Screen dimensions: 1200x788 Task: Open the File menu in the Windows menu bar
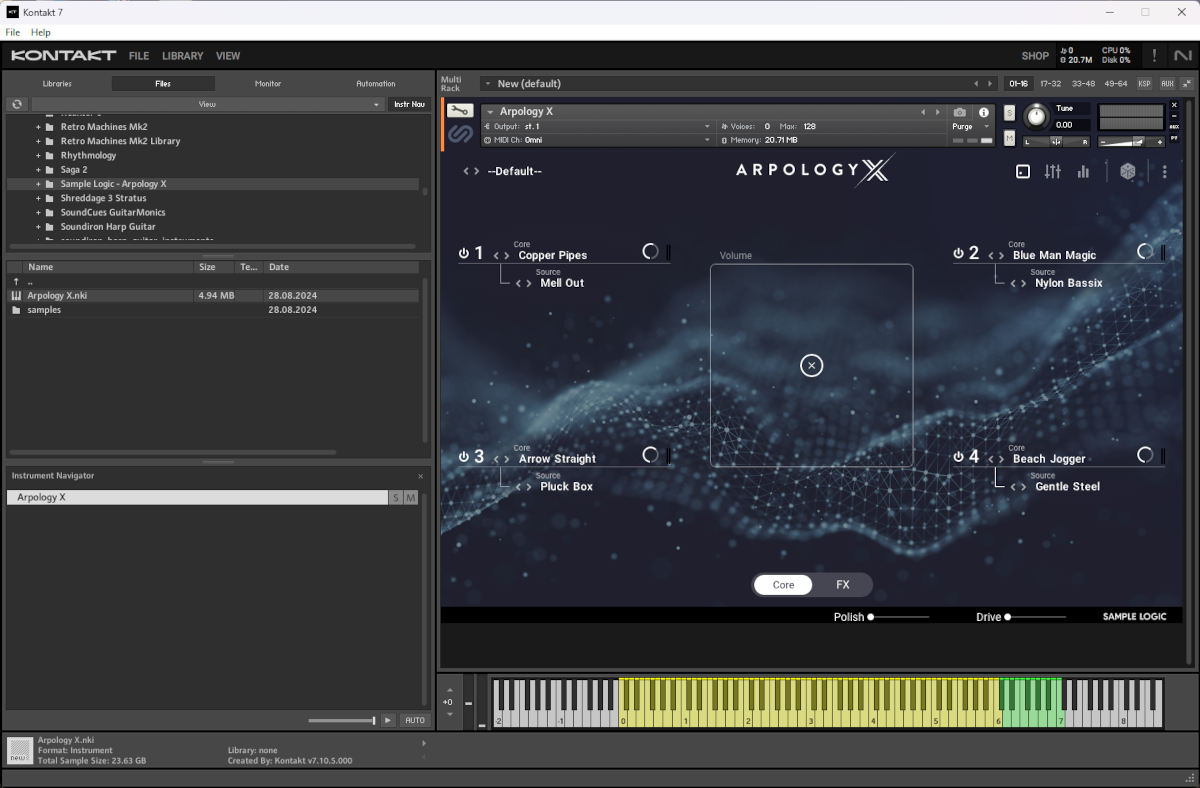[13, 33]
